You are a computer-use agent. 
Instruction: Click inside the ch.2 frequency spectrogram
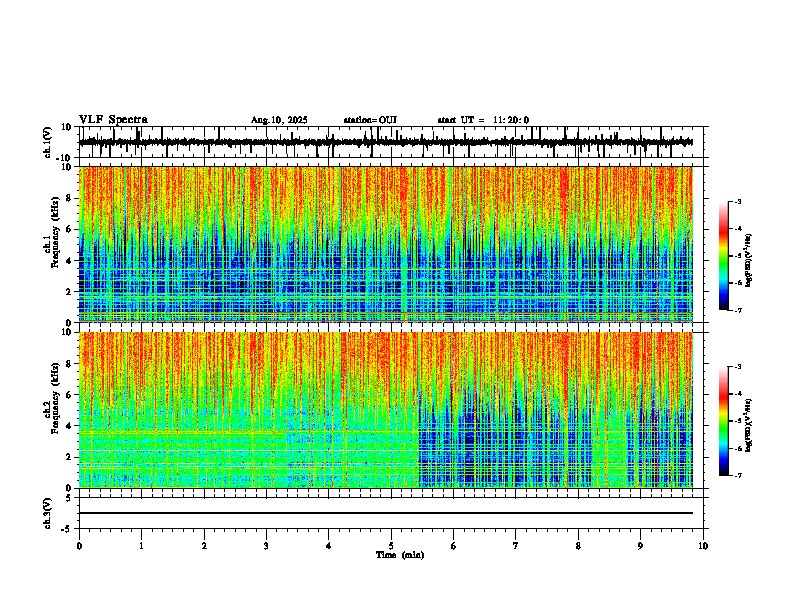pyautogui.click(x=386, y=410)
